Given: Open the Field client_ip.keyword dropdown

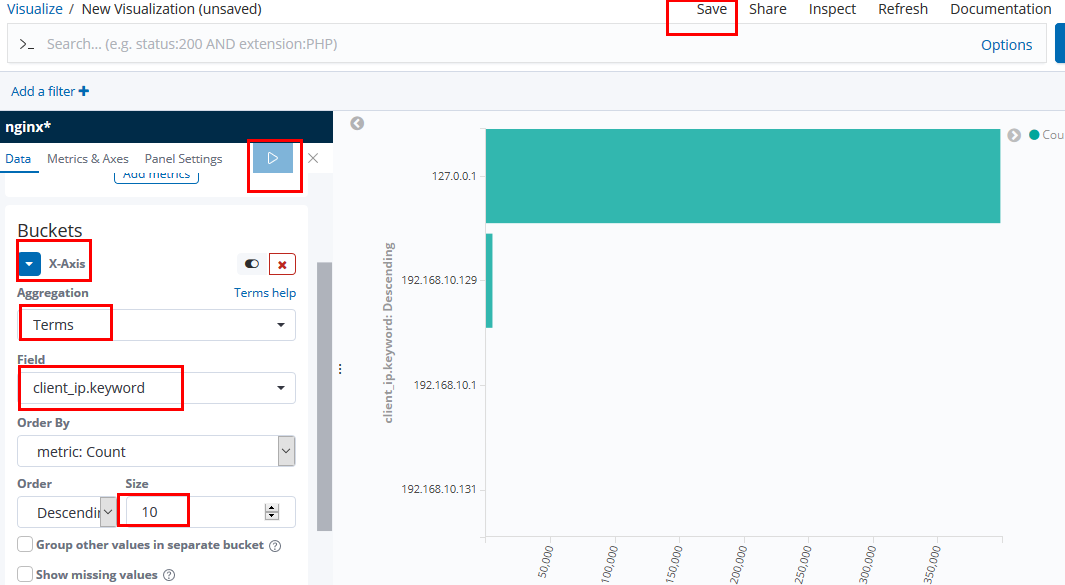Looking at the screenshot, I should pos(156,388).
